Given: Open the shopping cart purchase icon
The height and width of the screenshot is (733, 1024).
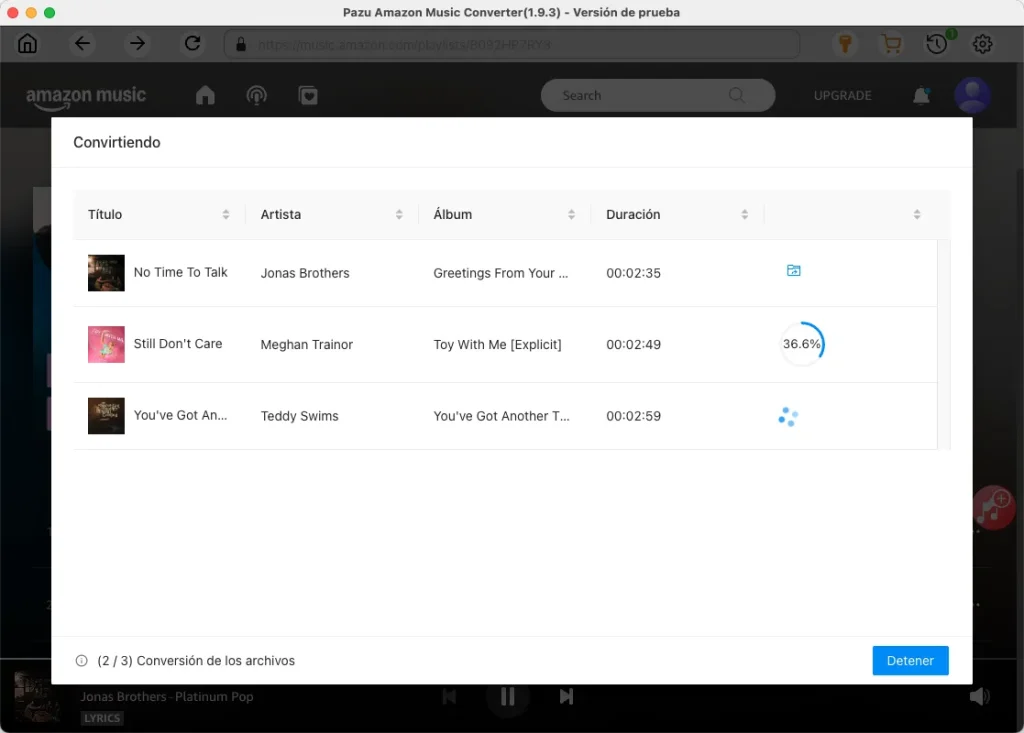Looking at the screenshot, I should (x=891, y=44).
